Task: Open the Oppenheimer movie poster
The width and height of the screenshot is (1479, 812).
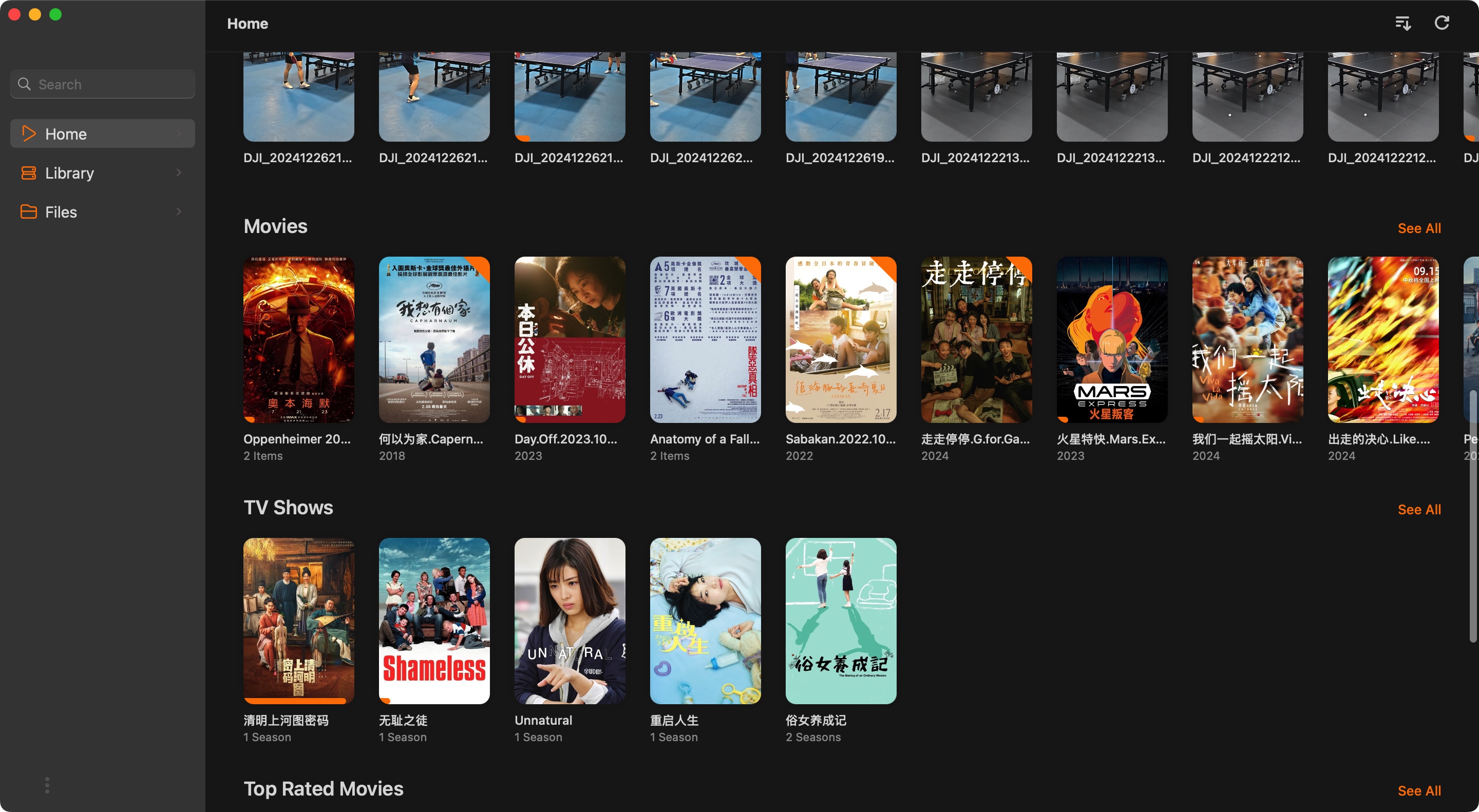Action: 298,340
